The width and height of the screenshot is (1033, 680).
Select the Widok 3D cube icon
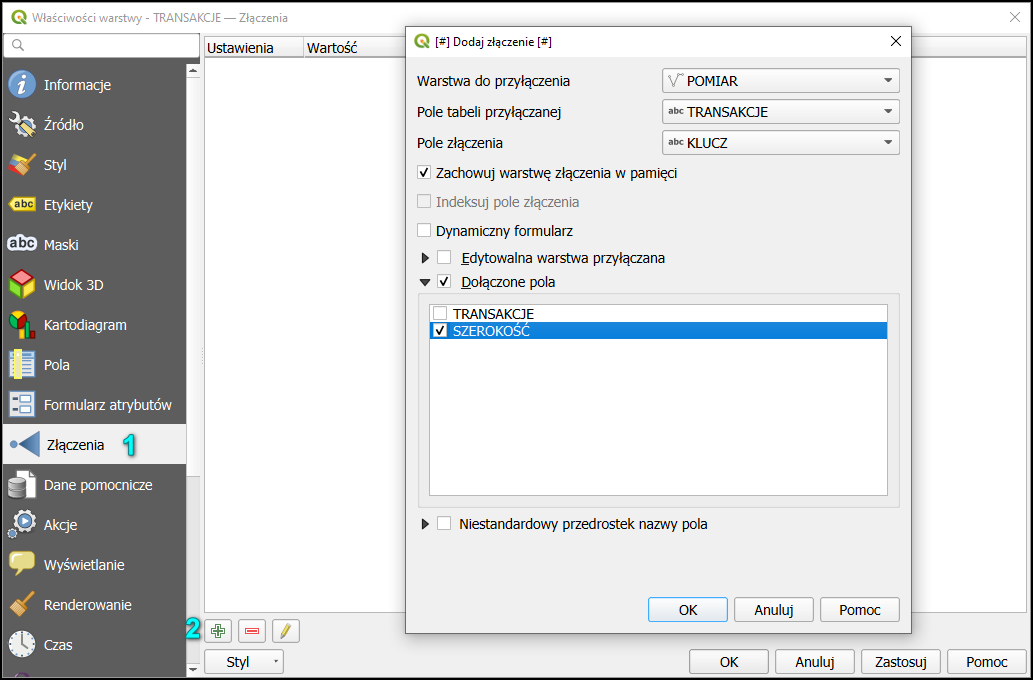(x=22, y=285)
